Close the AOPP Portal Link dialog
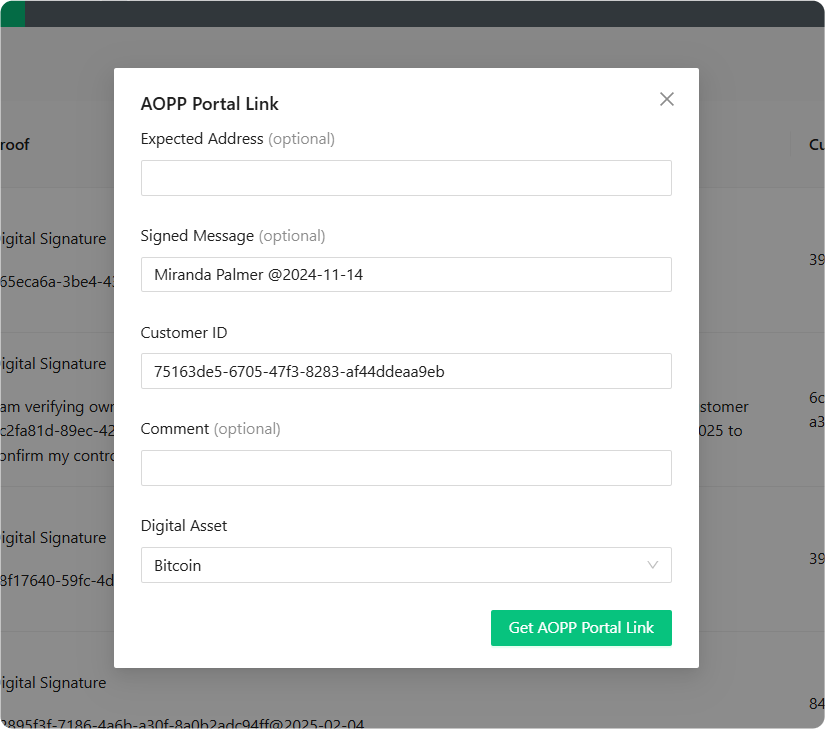The width and height of the screenshot is (825, 729). pyautogui.click(x=666, y=99)
